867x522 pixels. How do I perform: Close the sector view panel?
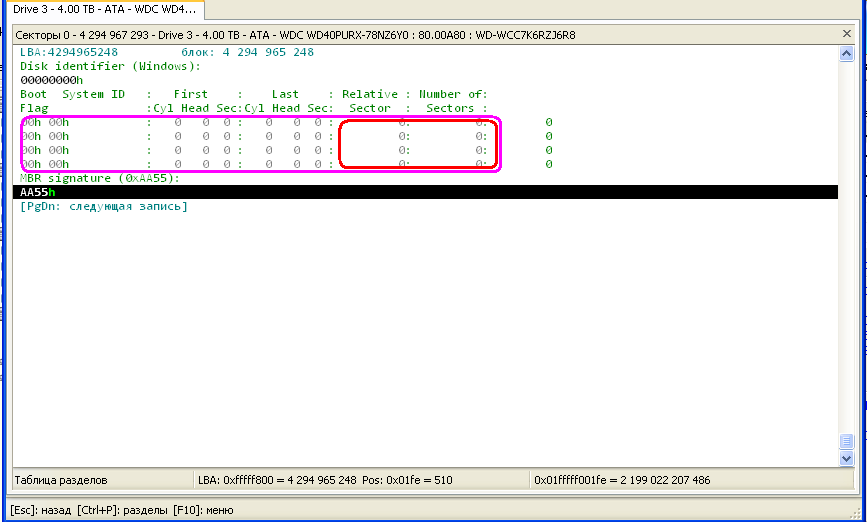tap(847, 34)
